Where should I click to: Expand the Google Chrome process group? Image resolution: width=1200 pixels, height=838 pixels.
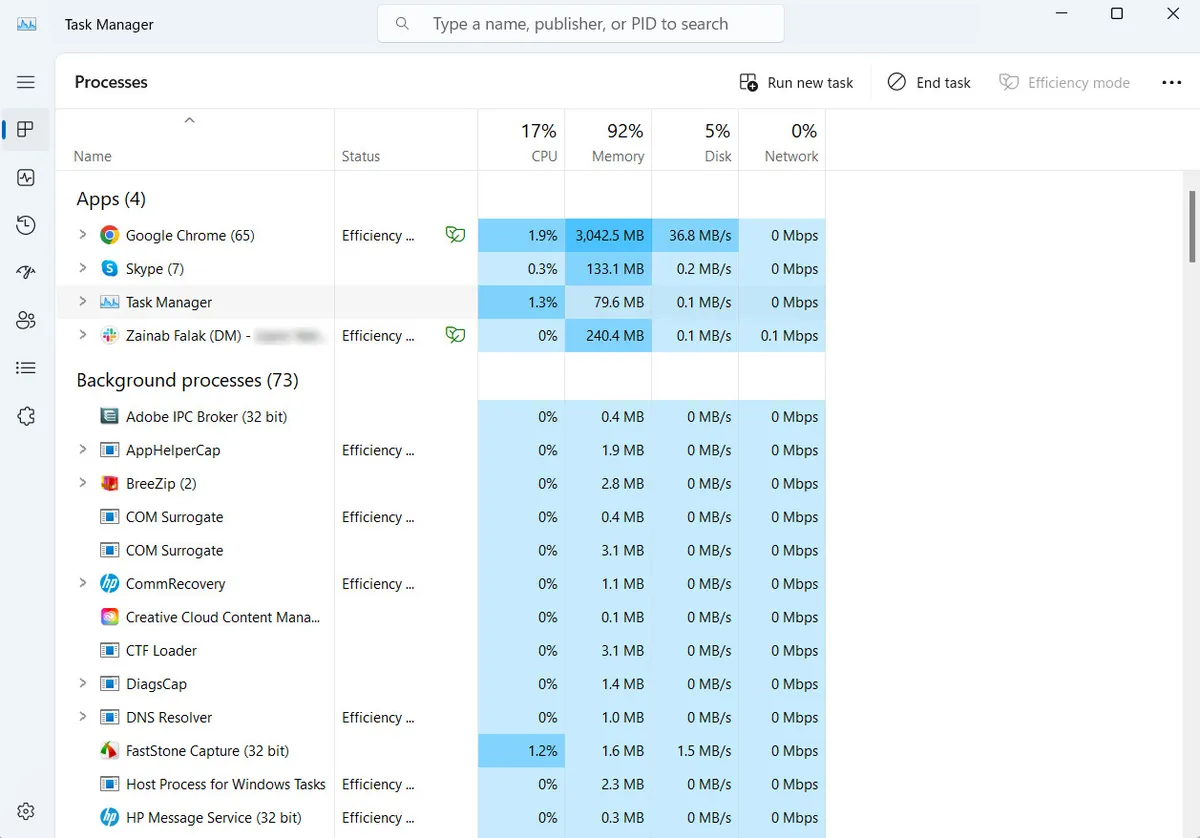83,235
